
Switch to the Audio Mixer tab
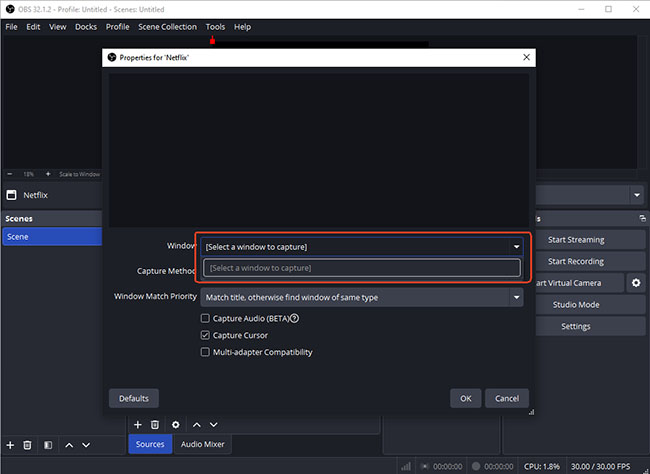click(x=203, y=444)
